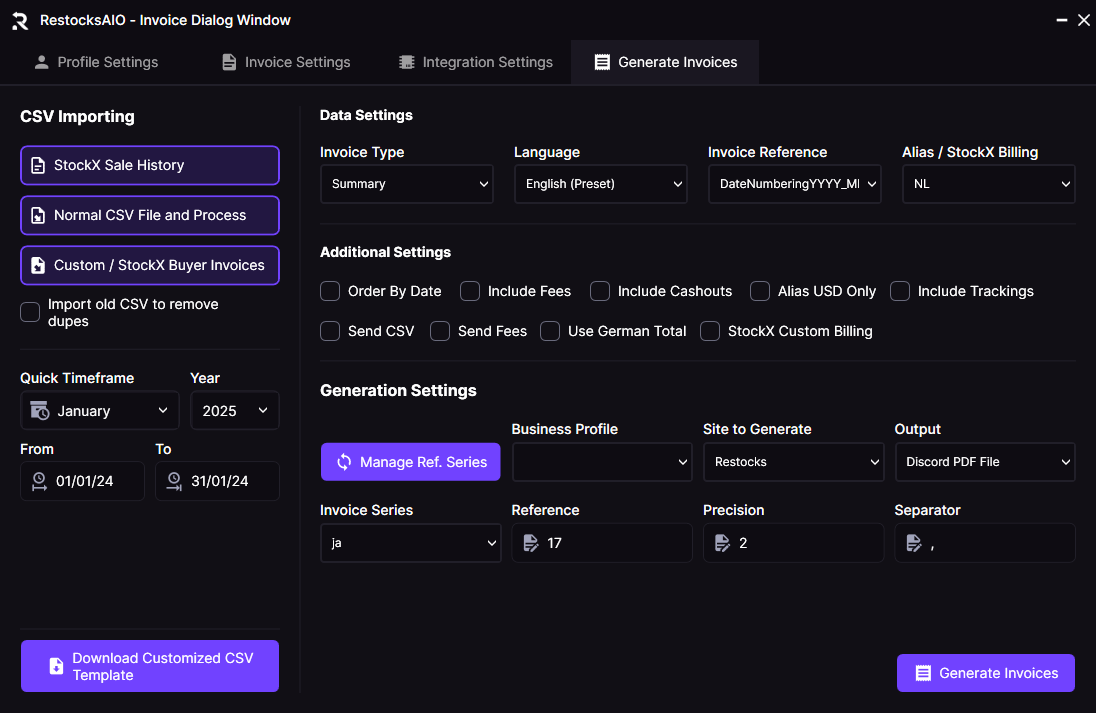
Task: Click the StockX Sale History button
Action: [150, 166]
